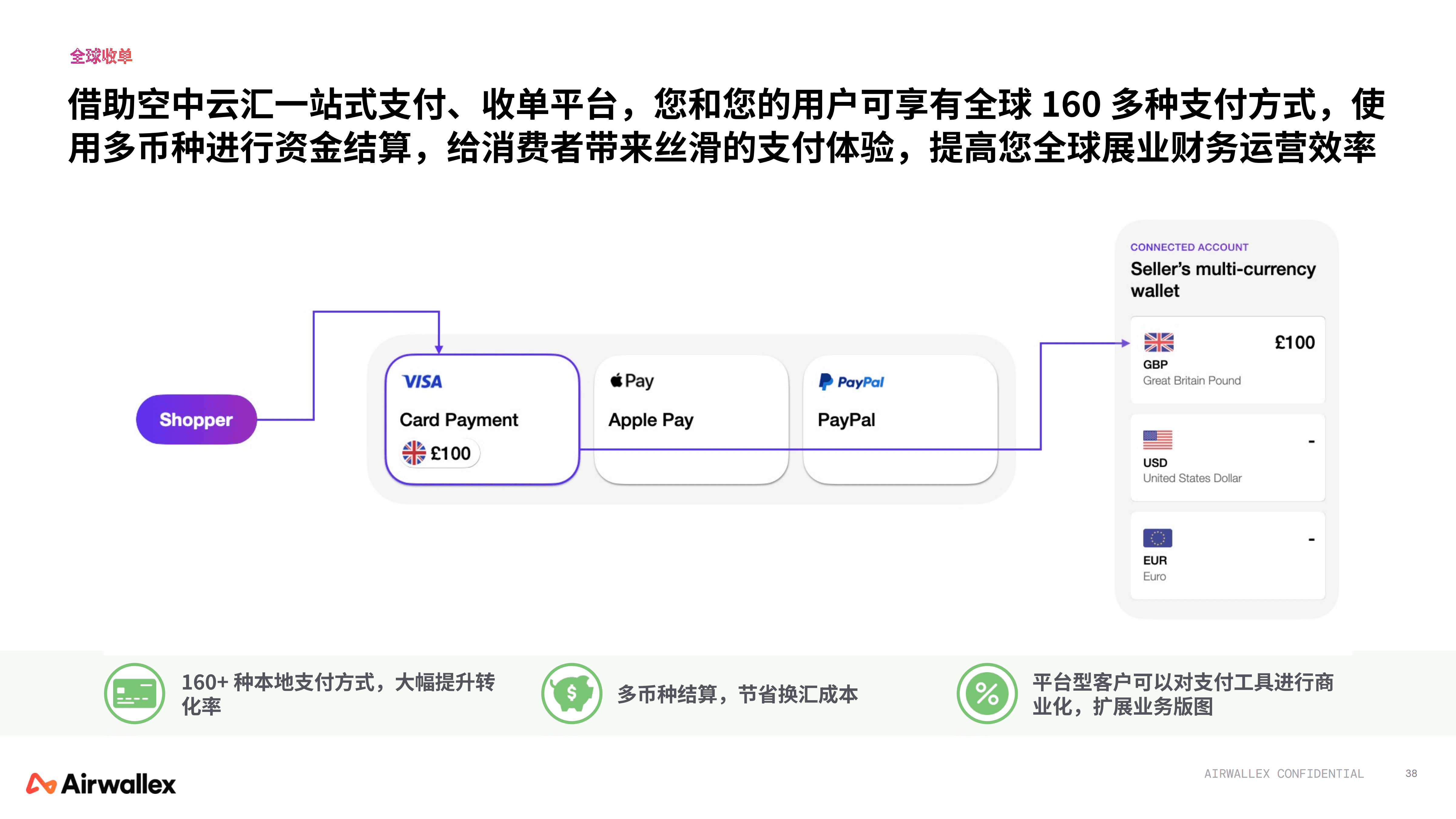
Task: Click the 多币种结算，节省换汇成本 text
Action: pyautogui.click(x=738, y=694)
